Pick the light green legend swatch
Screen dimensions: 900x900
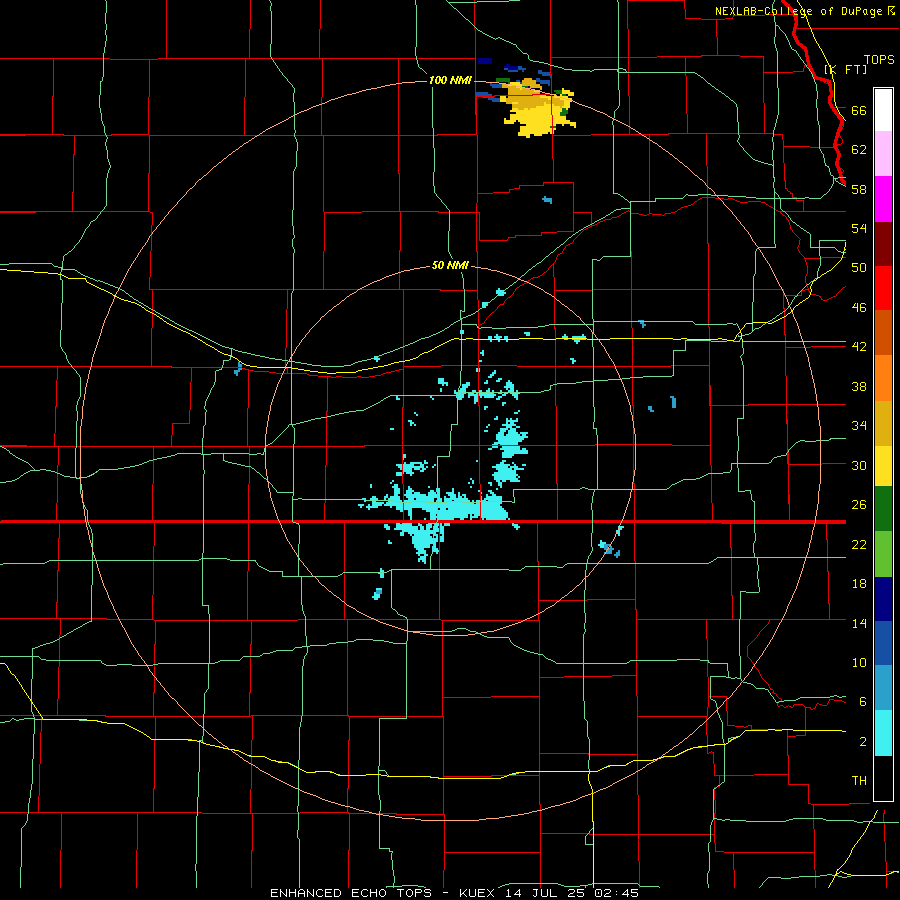[883, 554]
